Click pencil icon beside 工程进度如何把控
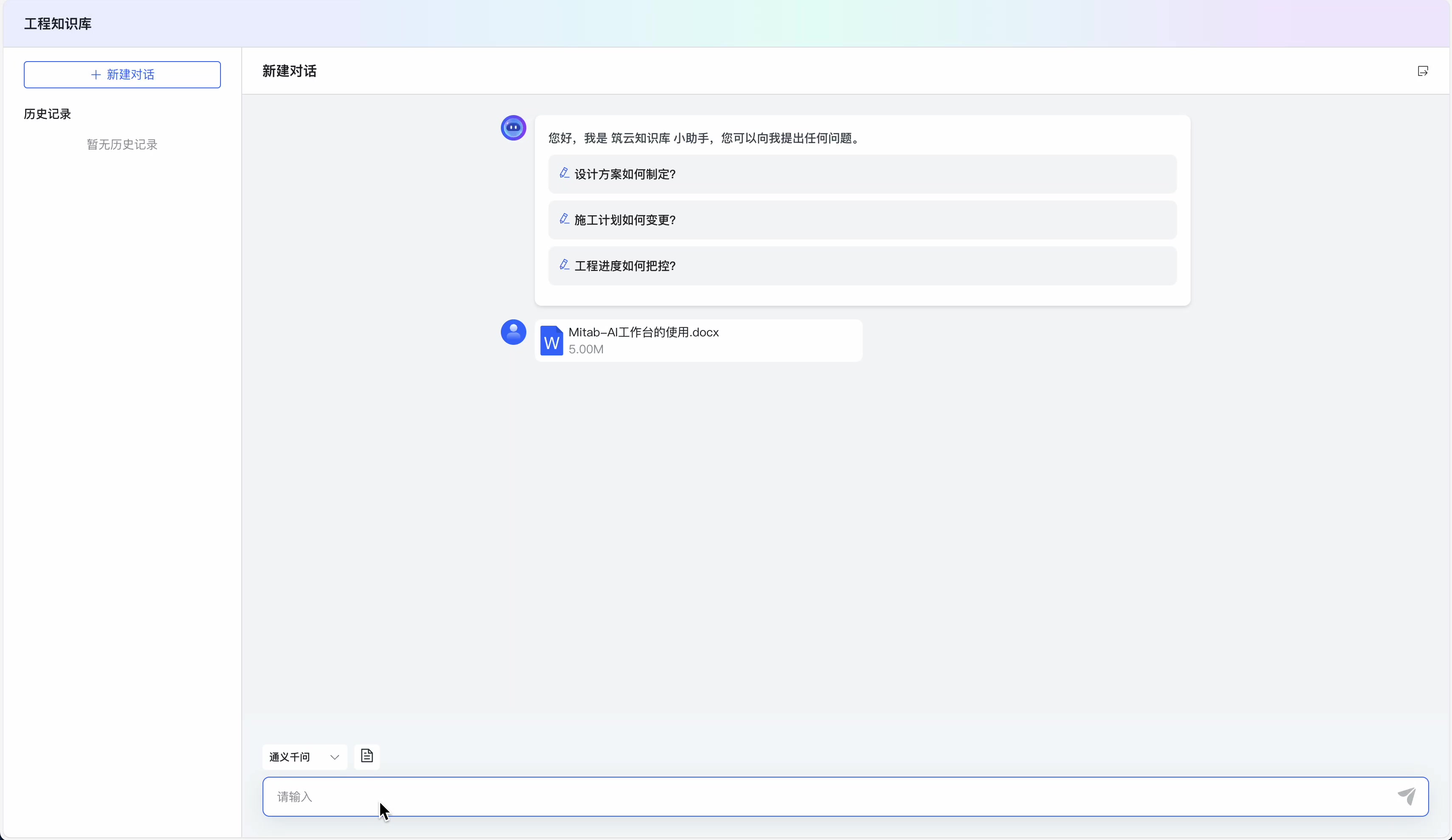This screenshot has width=1452, height=840. [x=564, y=265]
